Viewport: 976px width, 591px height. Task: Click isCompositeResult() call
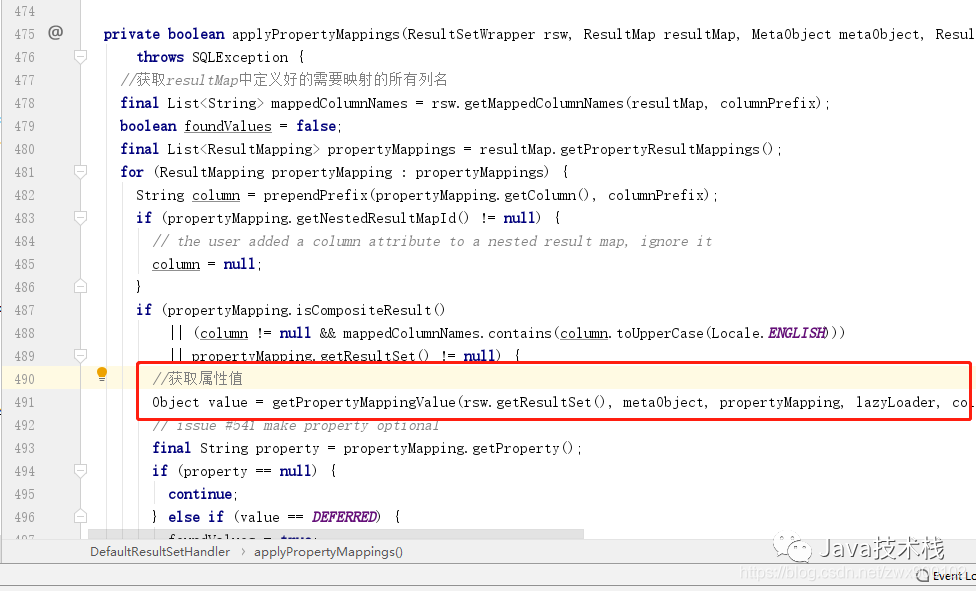click(370, 310)
